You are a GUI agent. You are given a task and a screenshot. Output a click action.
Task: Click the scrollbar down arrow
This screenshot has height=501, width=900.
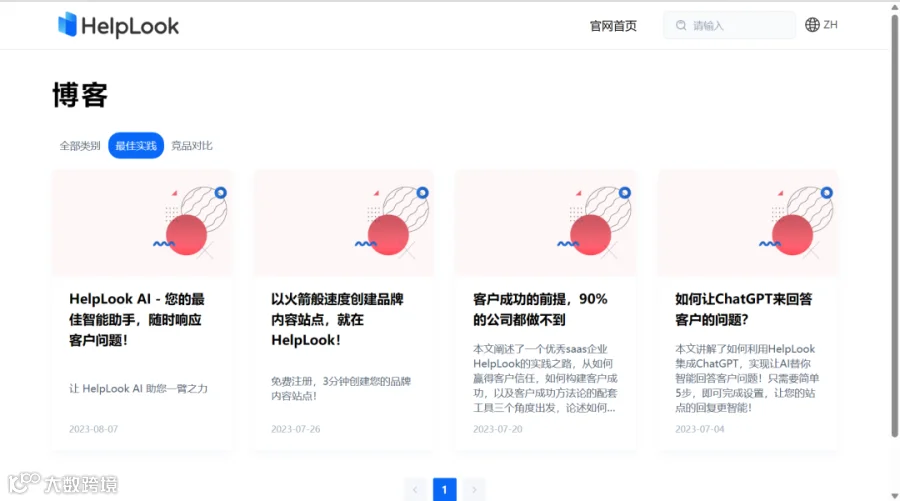894,496
